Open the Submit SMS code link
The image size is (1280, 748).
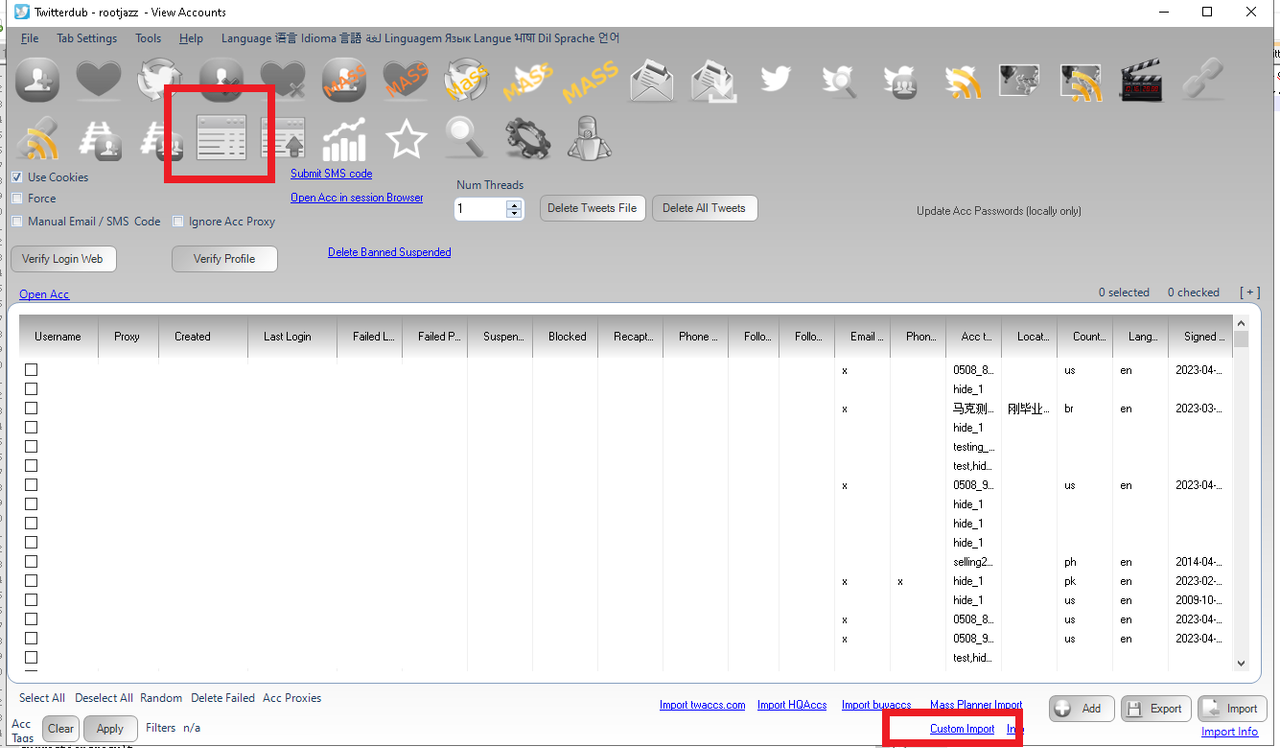point(331,174)
